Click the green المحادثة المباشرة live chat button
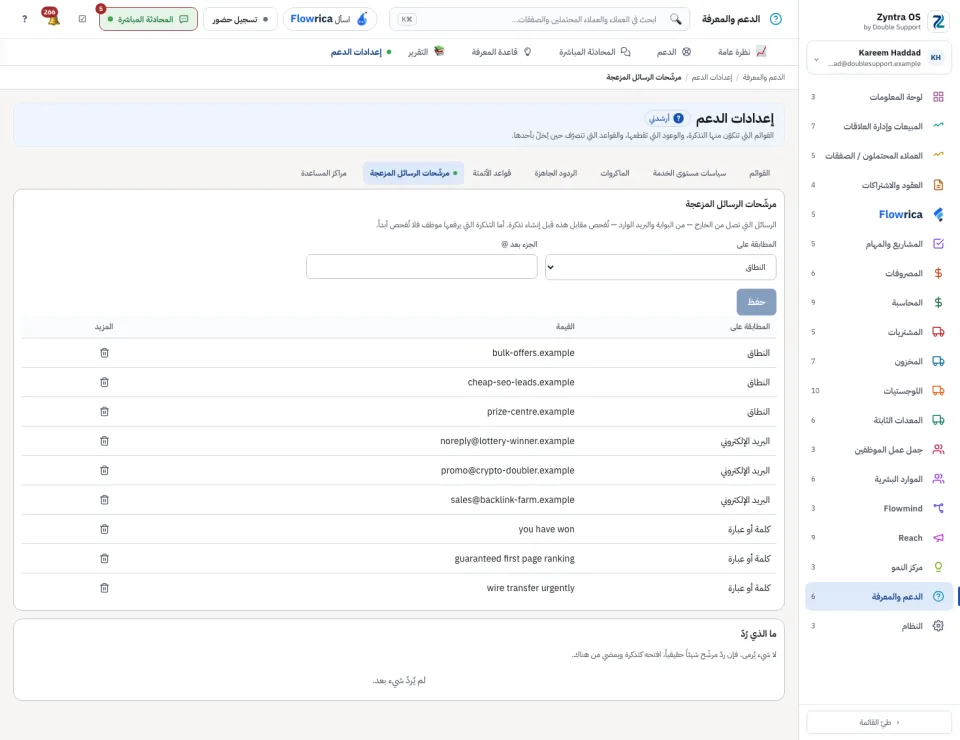 tap(148, 19)
